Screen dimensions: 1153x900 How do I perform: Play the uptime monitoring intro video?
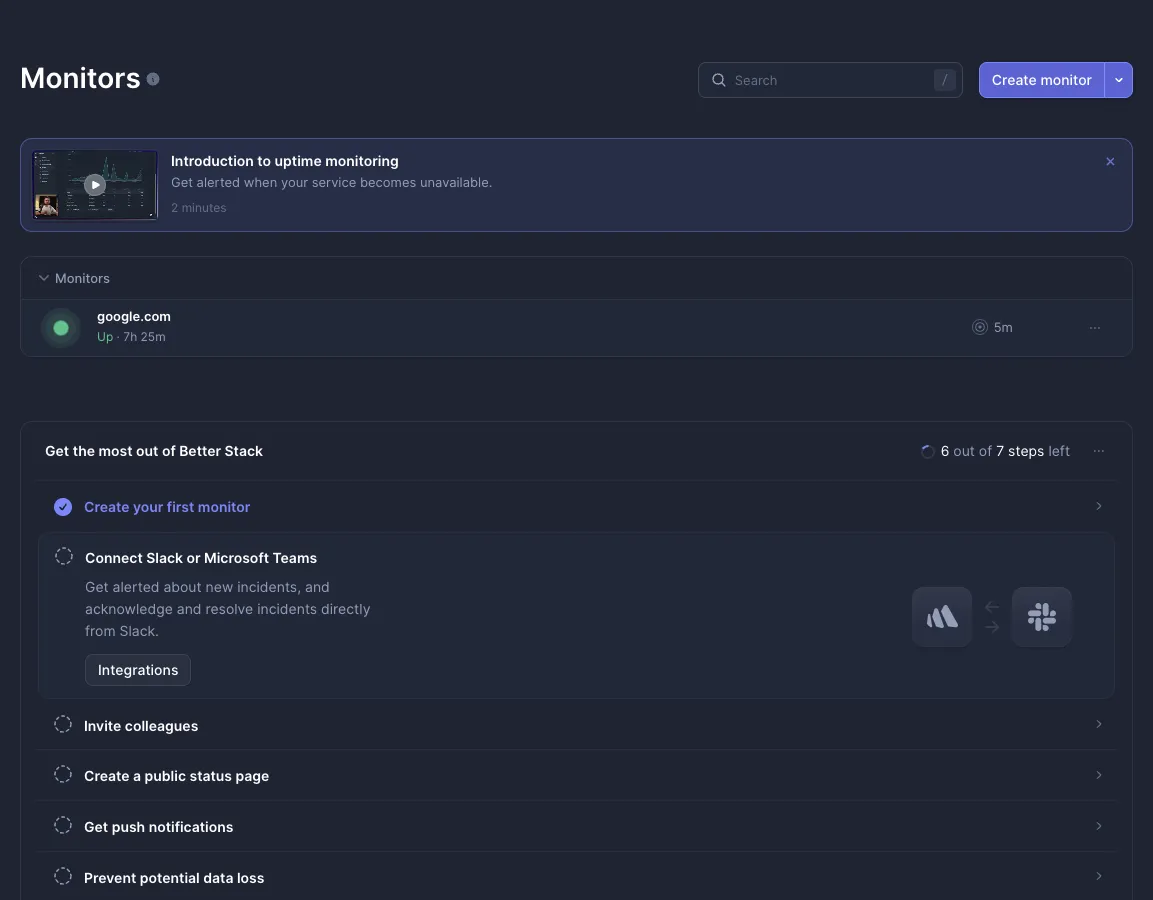coord(95,185)
